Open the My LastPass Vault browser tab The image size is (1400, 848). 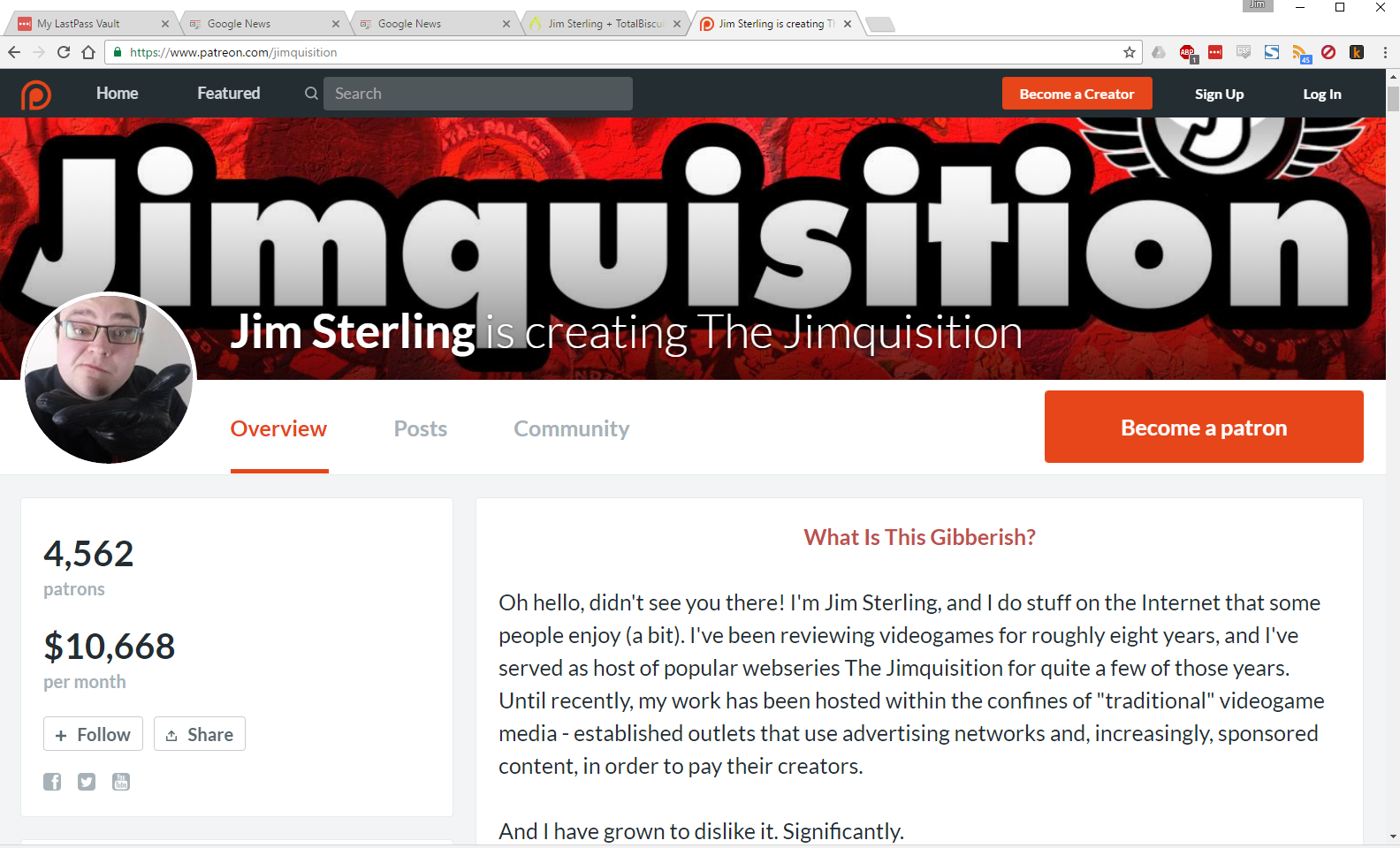coord(92,24)
